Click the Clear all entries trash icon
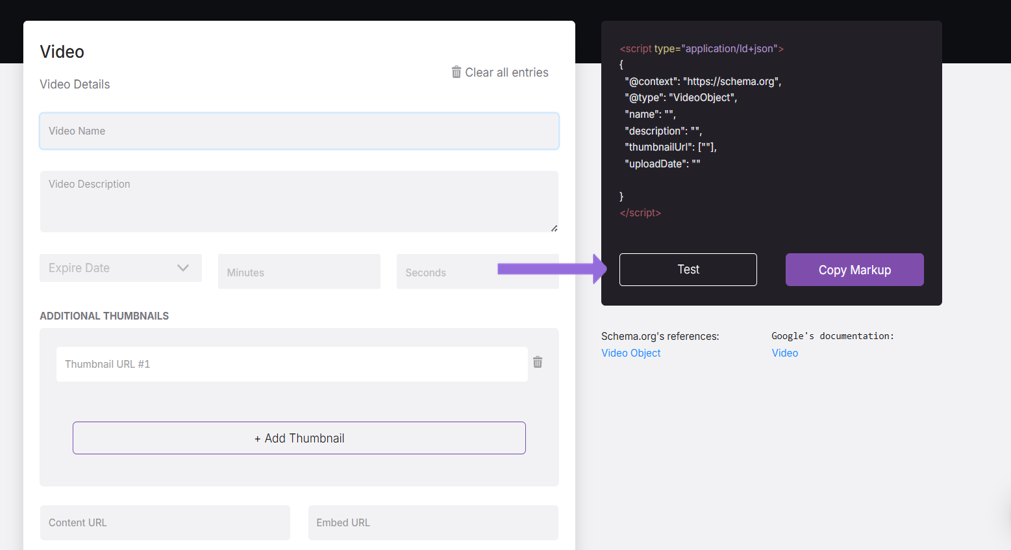 pyautogui.click(x=456, y=72)
